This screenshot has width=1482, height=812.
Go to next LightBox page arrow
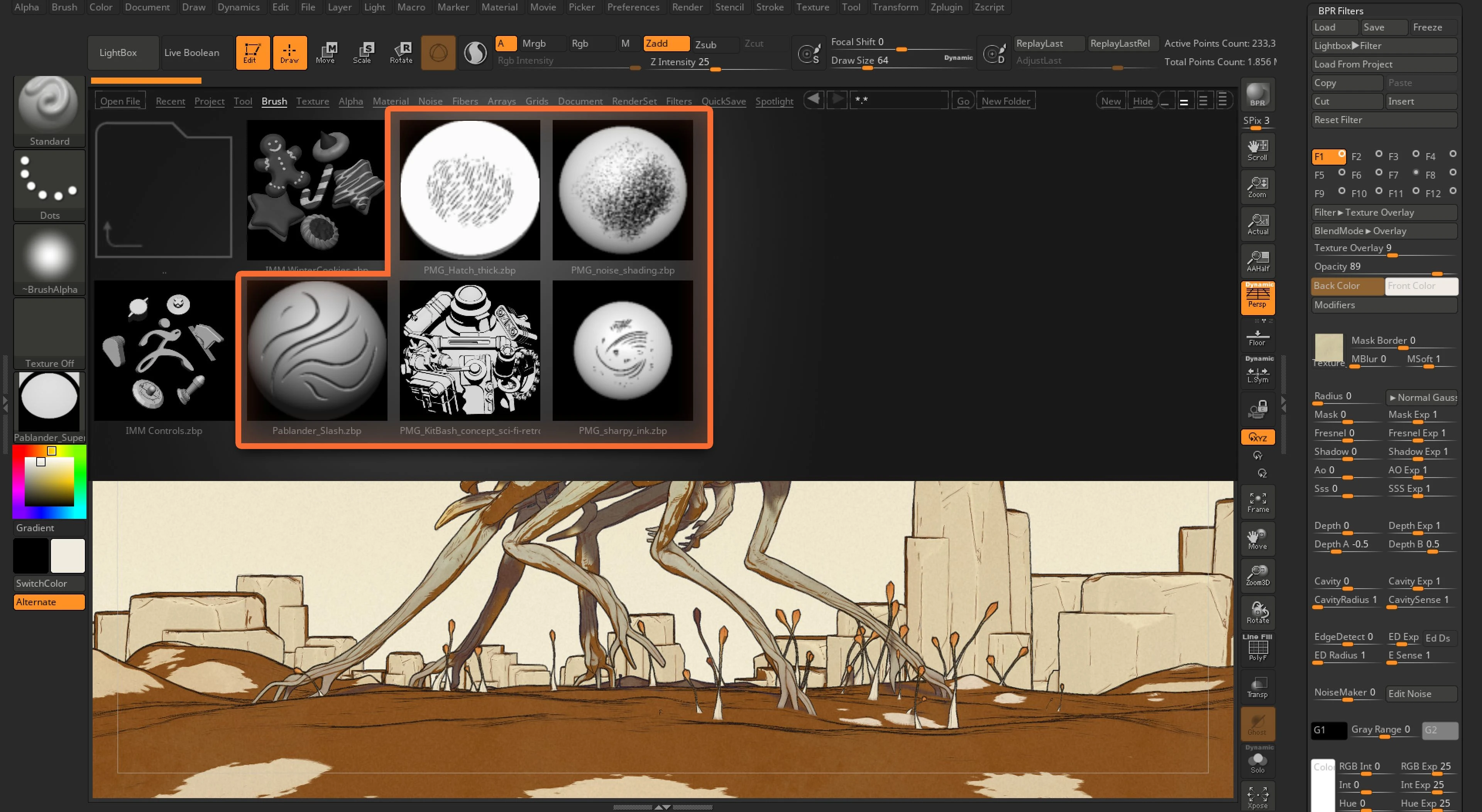pos(837,100)
